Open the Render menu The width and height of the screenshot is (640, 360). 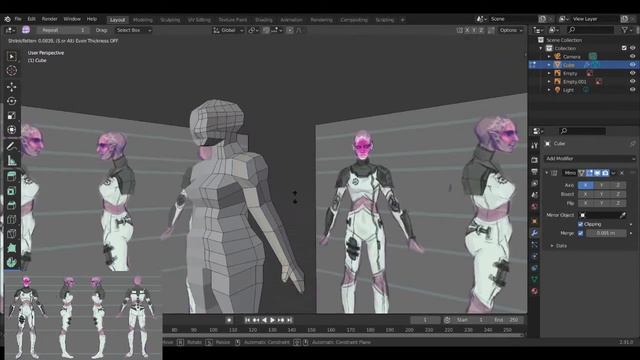pos(49,19)
